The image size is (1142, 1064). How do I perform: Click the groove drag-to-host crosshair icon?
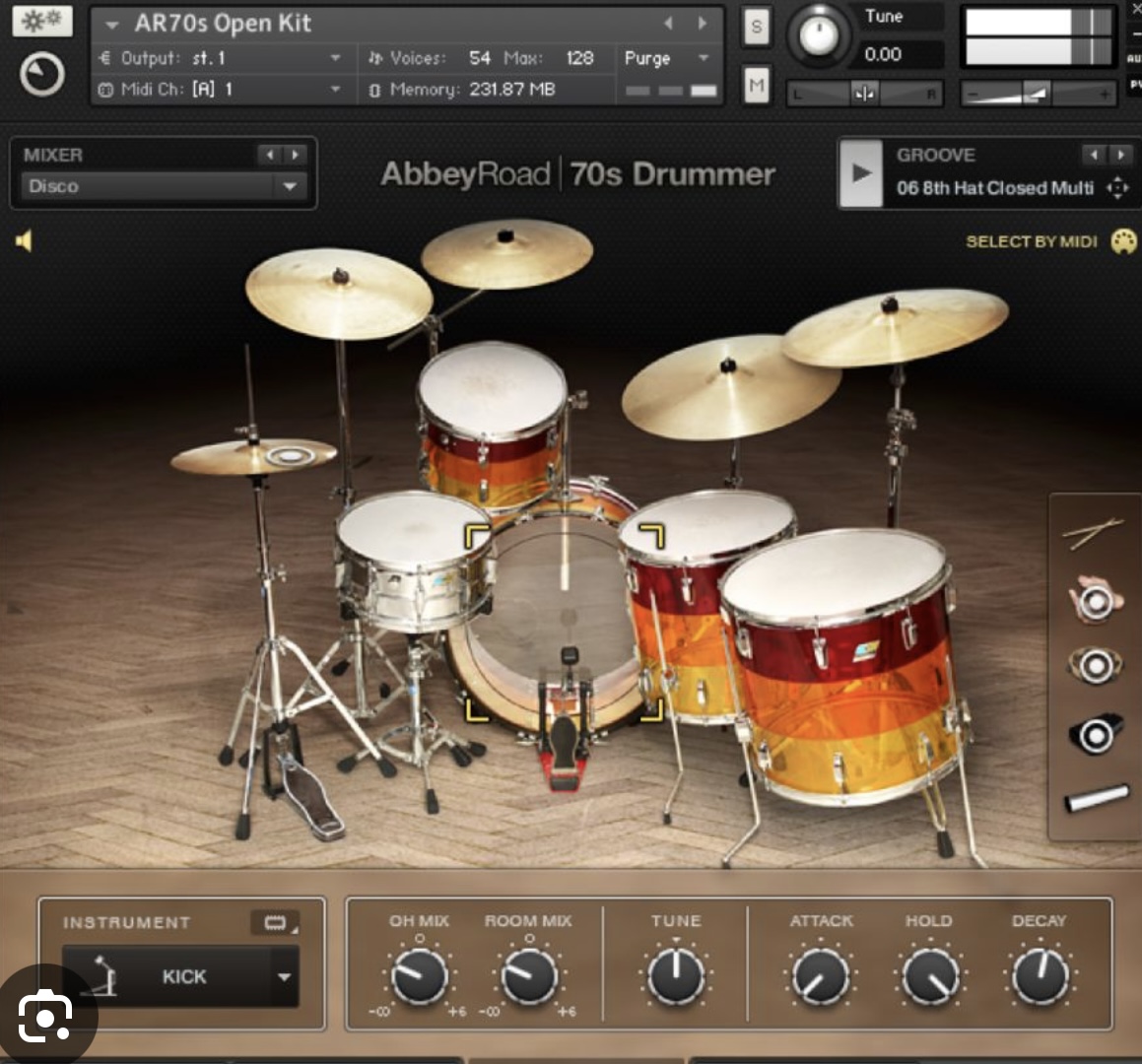[1117, 188]
